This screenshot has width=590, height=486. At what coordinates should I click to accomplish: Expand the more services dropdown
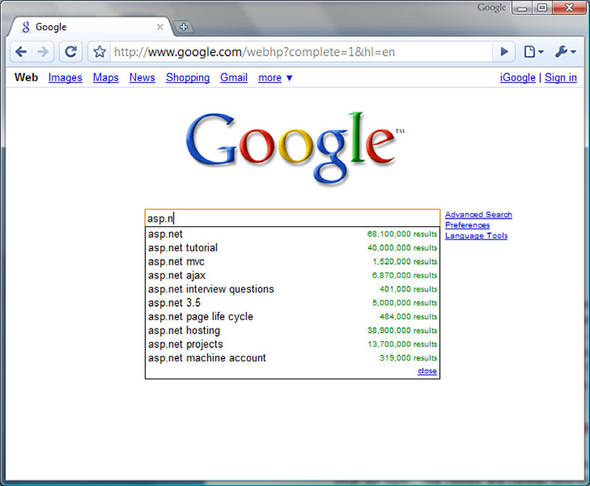(275, 77)
